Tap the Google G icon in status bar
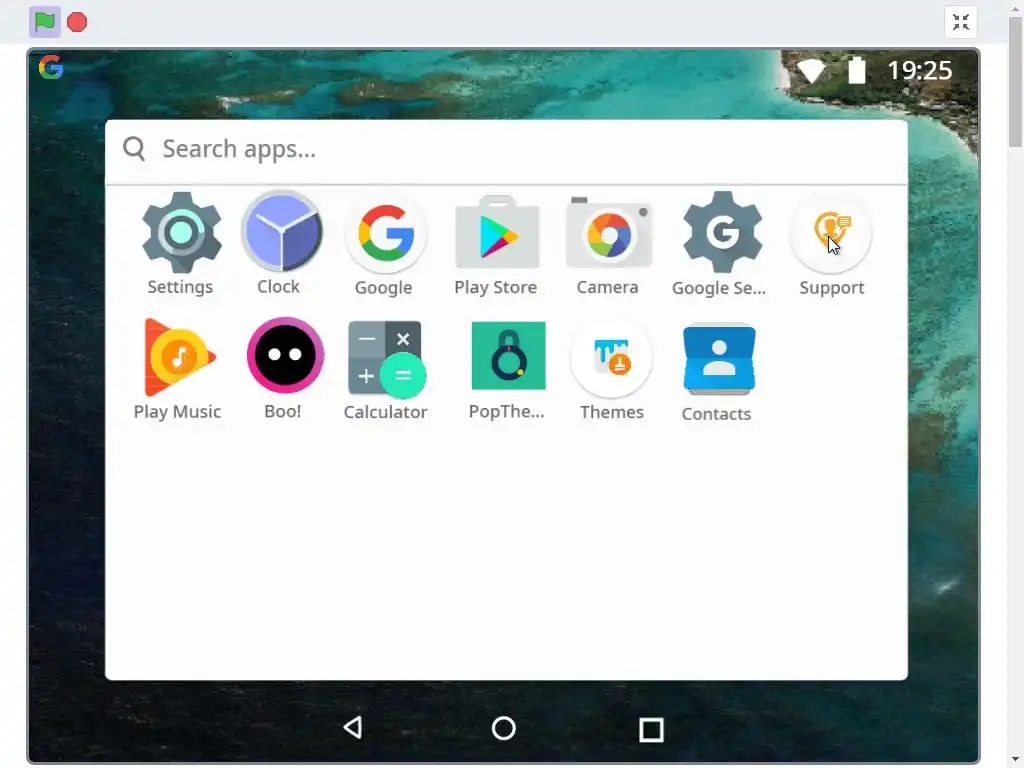Screen dimensions: 1024x768 click(51, 67)
